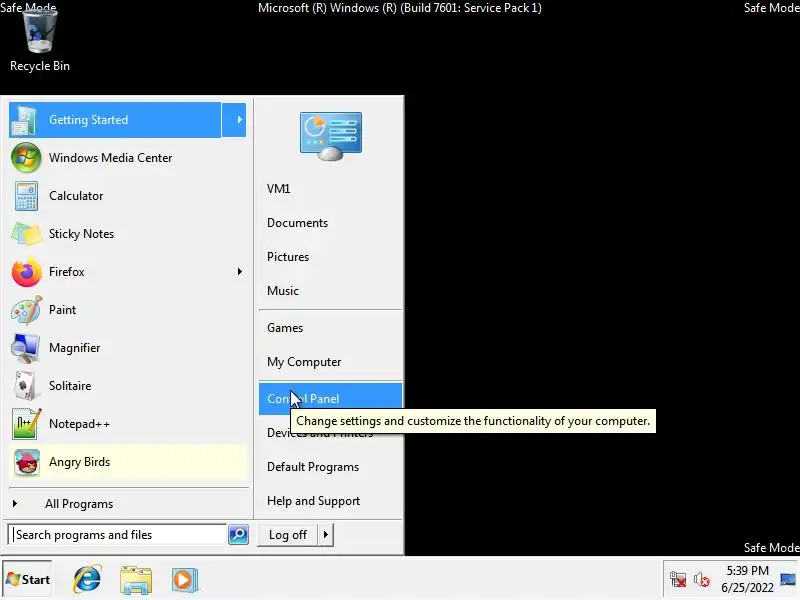
Task: Select the Sticky Notes label
Action: [81, 234]
